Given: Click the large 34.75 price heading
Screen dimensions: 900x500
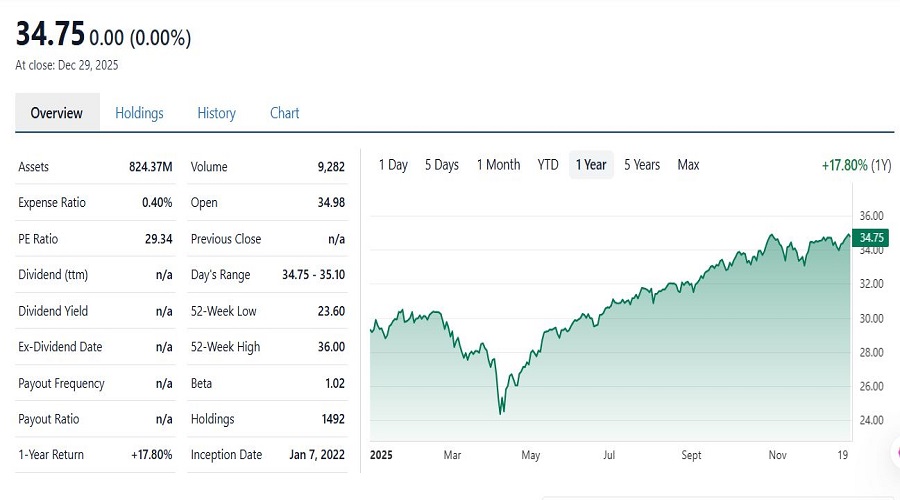Looking at the screenshot, I should pyautogui.click(x=49, y=35).
